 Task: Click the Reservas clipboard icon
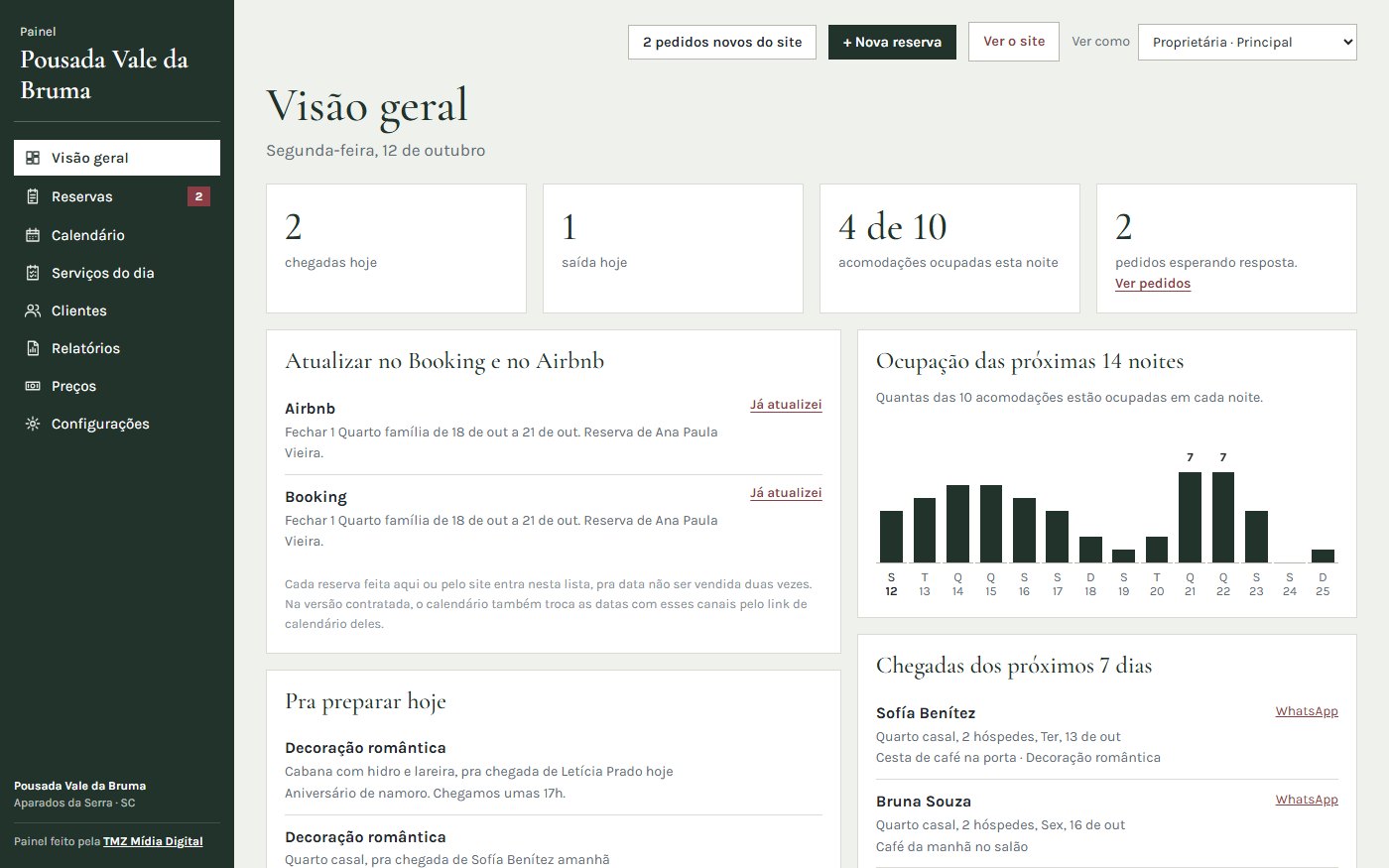33,196
